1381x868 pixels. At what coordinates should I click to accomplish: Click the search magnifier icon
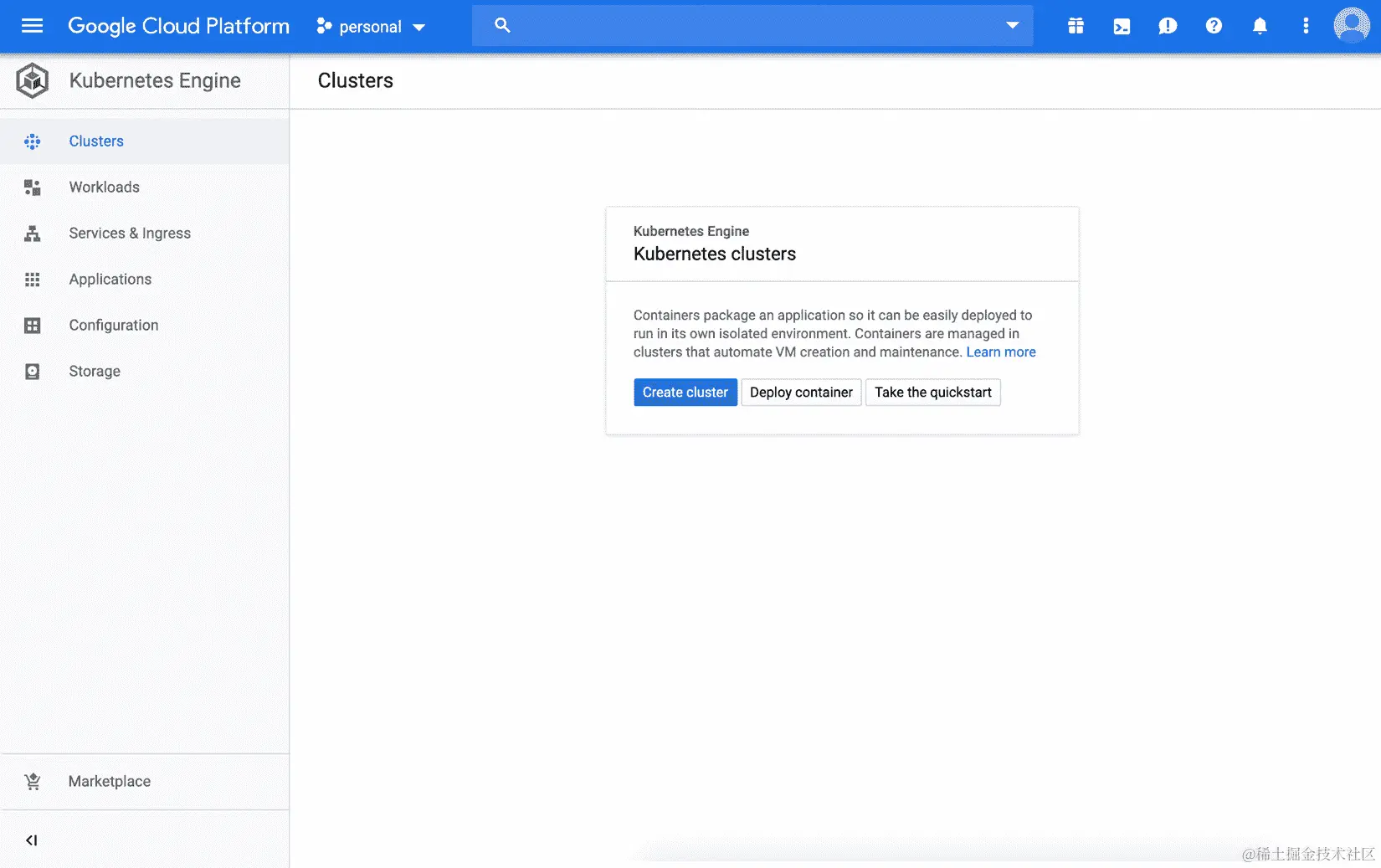(x=502, y=25)
